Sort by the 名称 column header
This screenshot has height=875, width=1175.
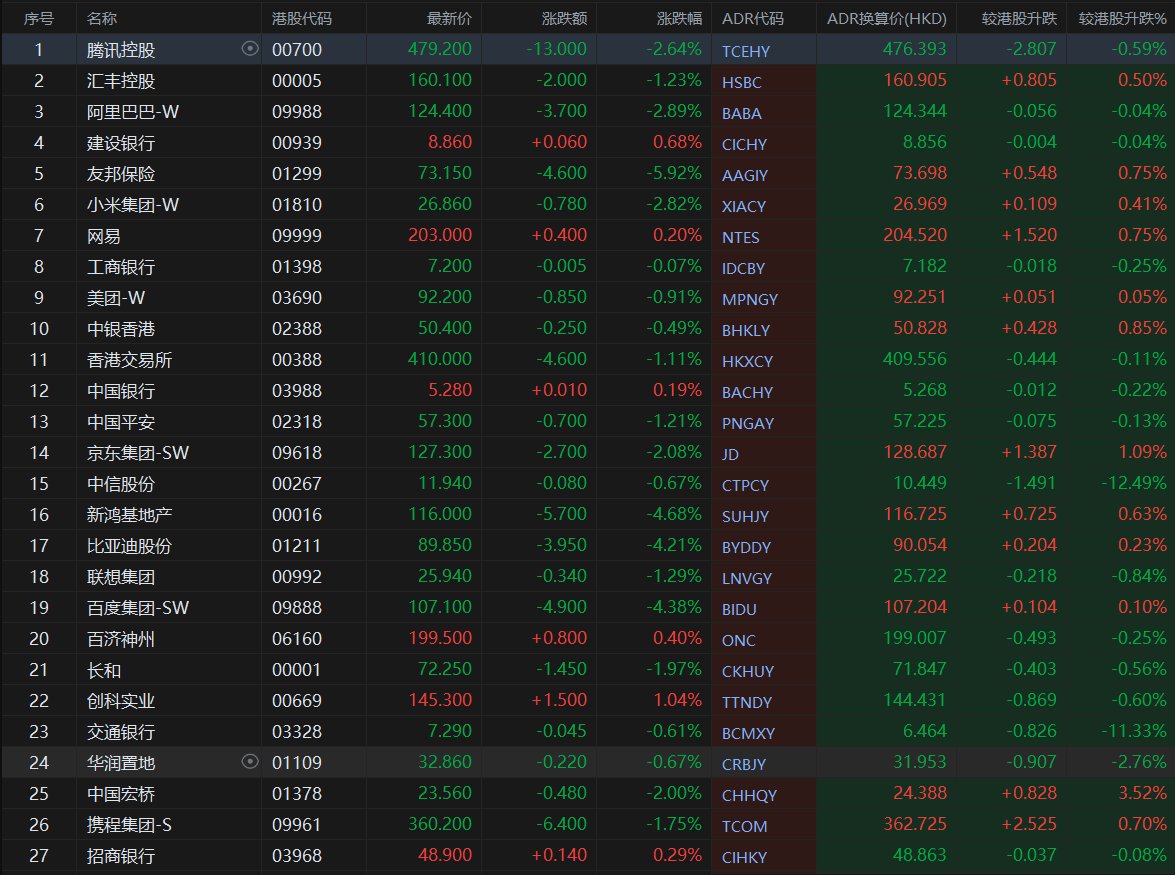click(x=102, y=19)
